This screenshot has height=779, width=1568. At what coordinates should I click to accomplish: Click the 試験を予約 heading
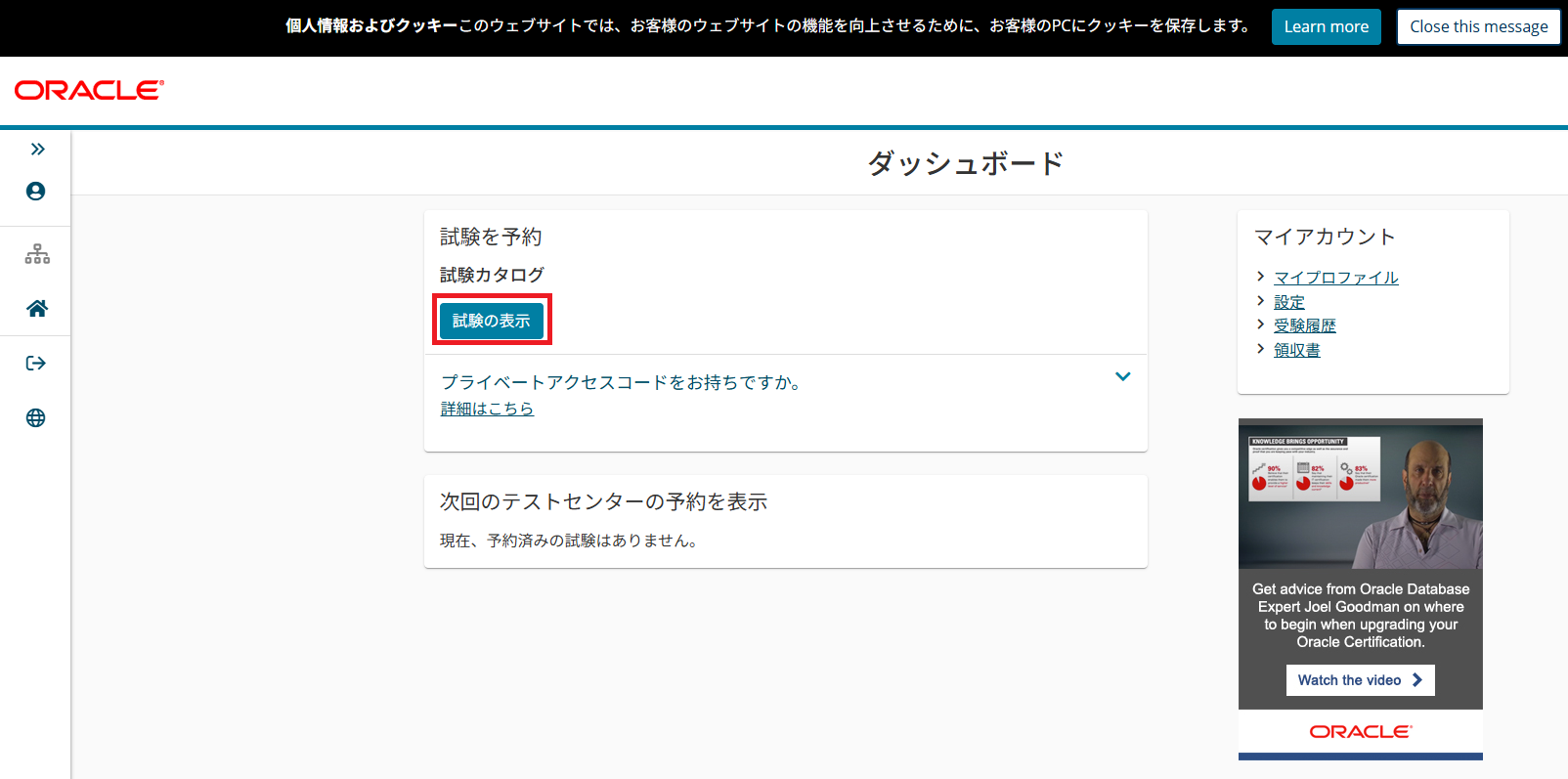[491, 237]
